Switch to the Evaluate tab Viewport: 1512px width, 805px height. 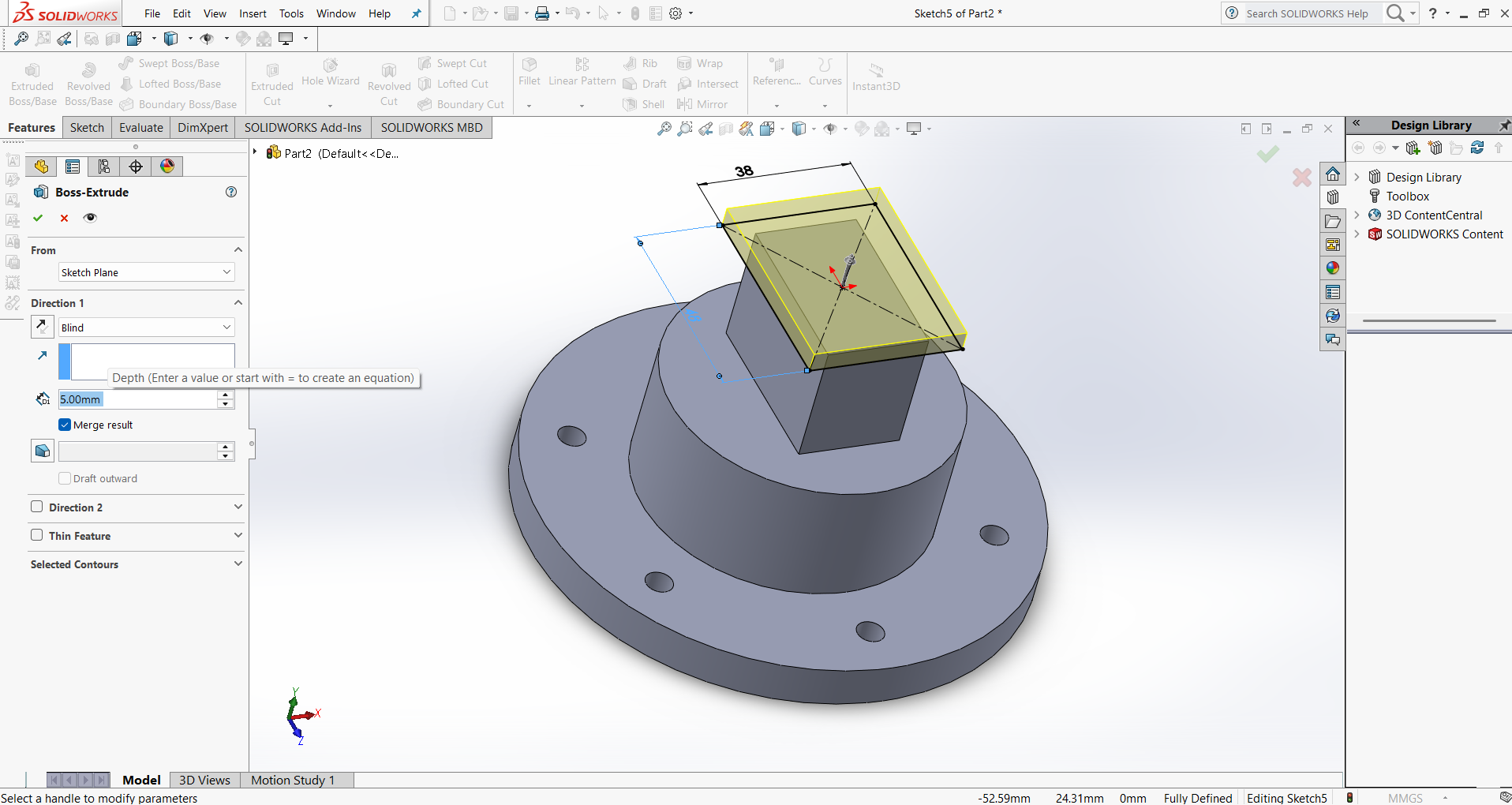click(141, 128)
